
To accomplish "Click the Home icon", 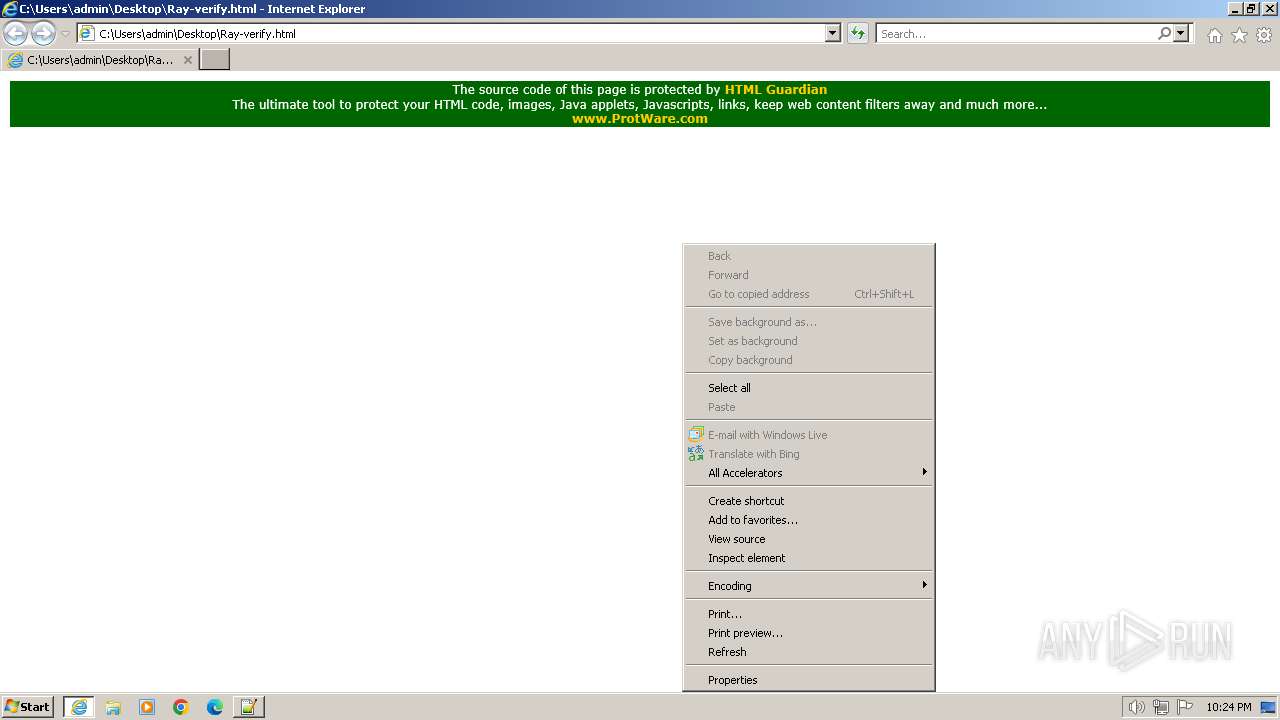I will tap(1214, 35).
